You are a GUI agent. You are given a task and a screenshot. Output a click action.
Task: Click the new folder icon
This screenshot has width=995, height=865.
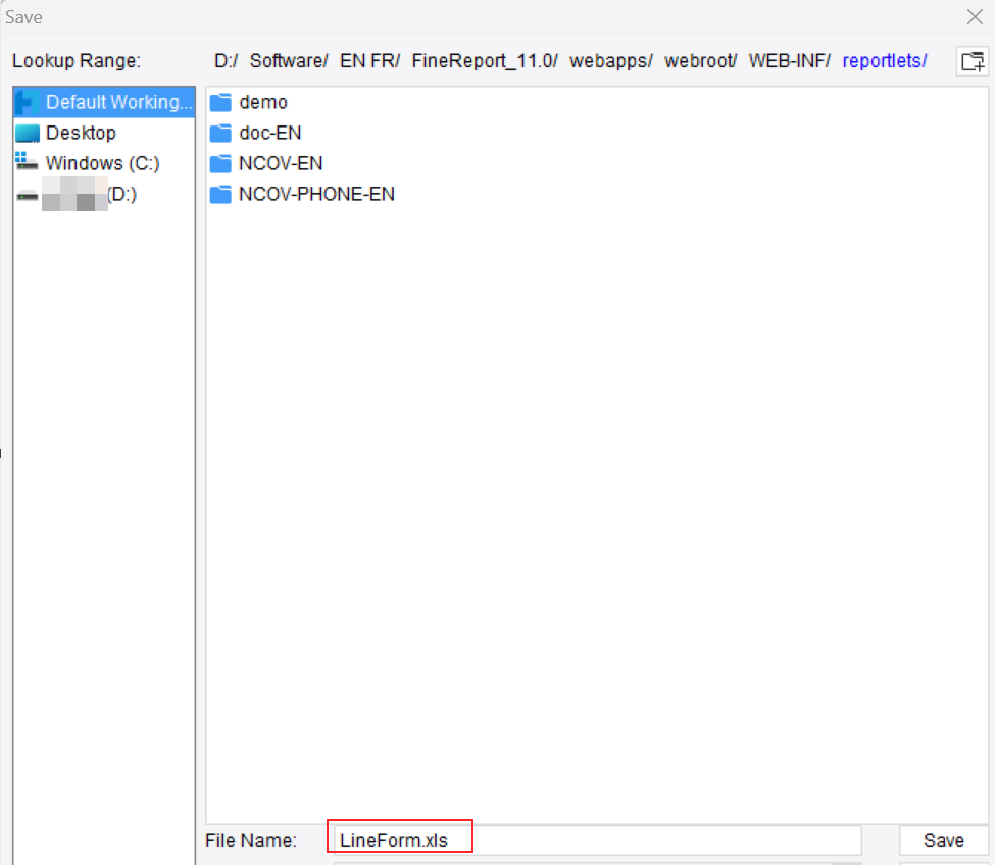tap(972, 62)
